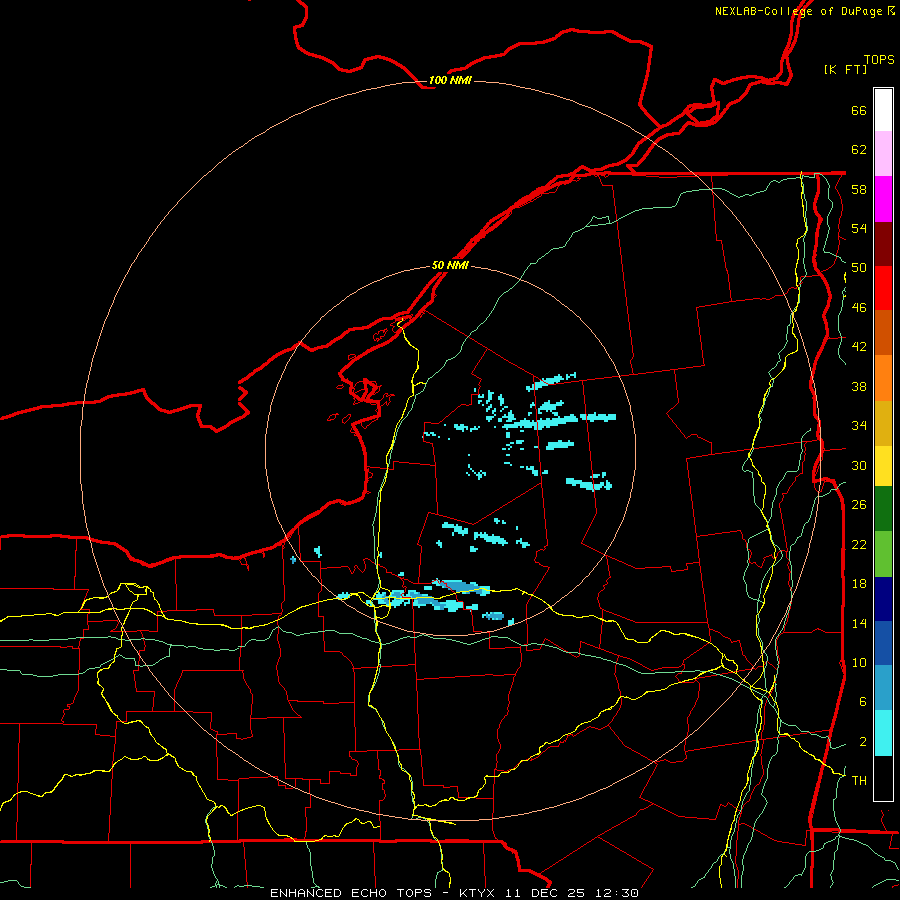900x900 pixels.
Task: Select legend value 46
Action: click(859, 308)
